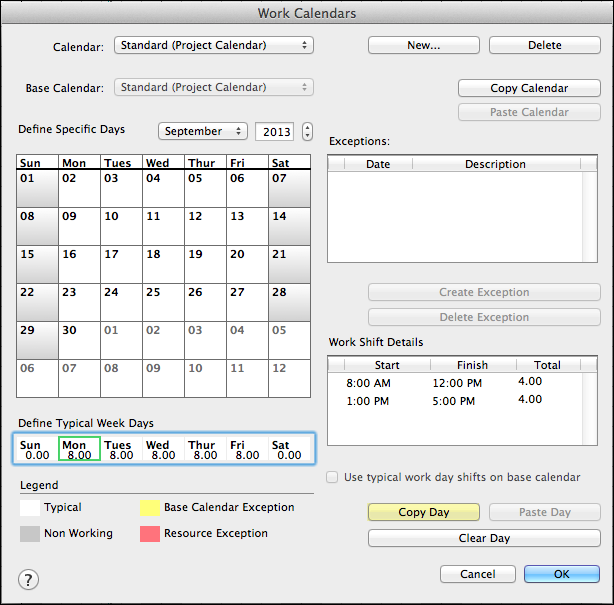Click the help question mark icon
The image size is (614, 605).
click(29, 579)
